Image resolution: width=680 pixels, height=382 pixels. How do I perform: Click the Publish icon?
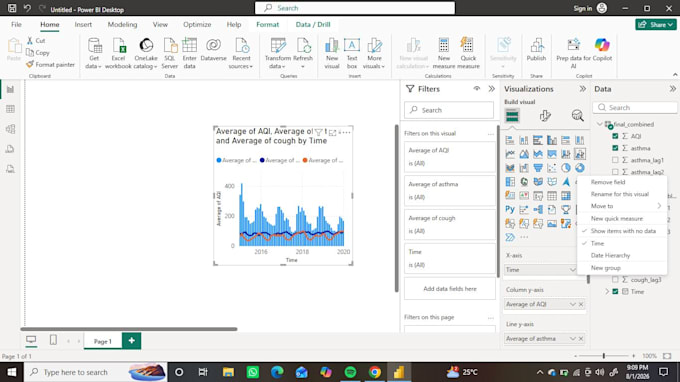click(536, 45)
